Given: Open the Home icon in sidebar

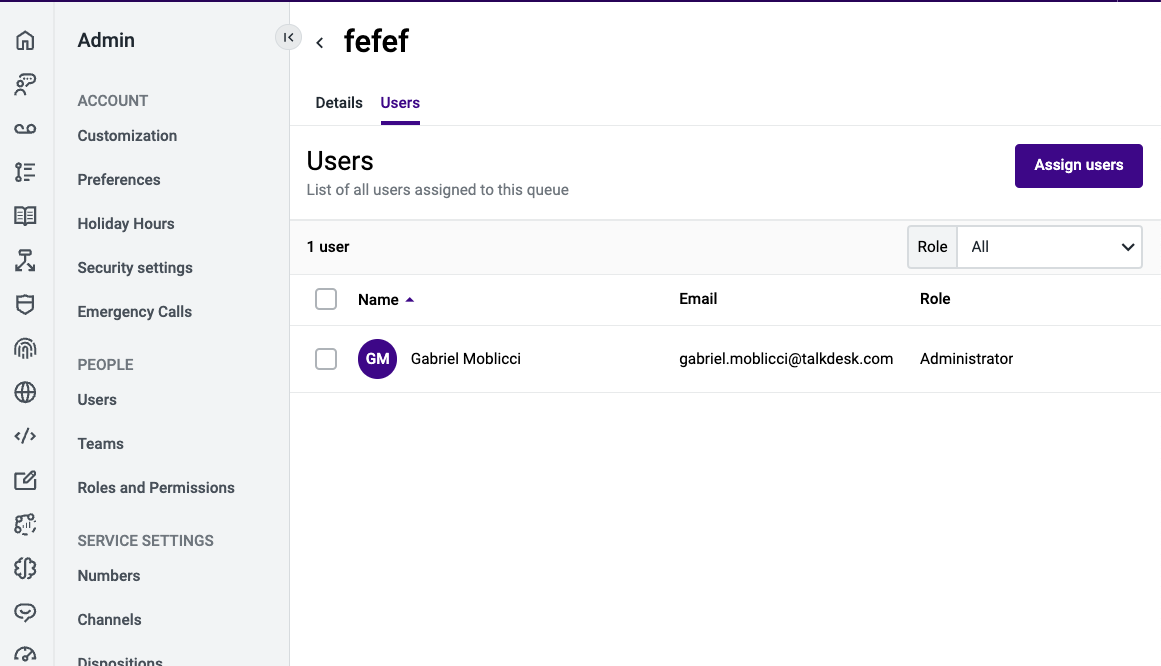Looking at the screenshot, I should [x=25, y=40].
